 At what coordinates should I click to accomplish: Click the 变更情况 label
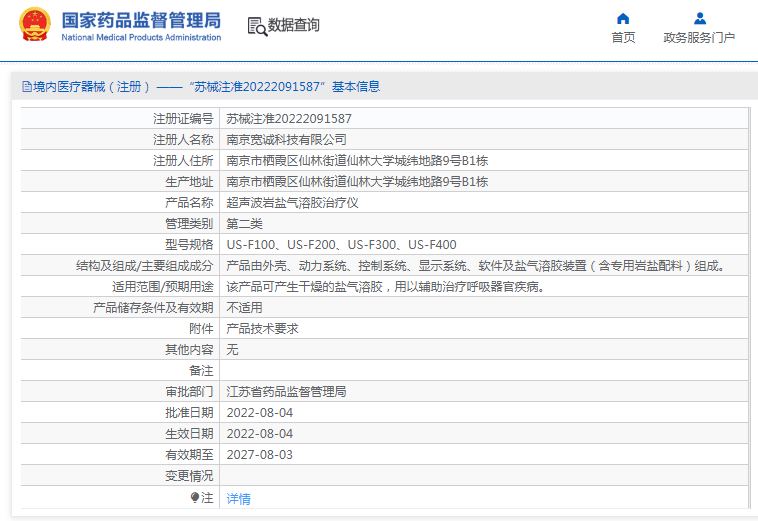coord(189,476)
